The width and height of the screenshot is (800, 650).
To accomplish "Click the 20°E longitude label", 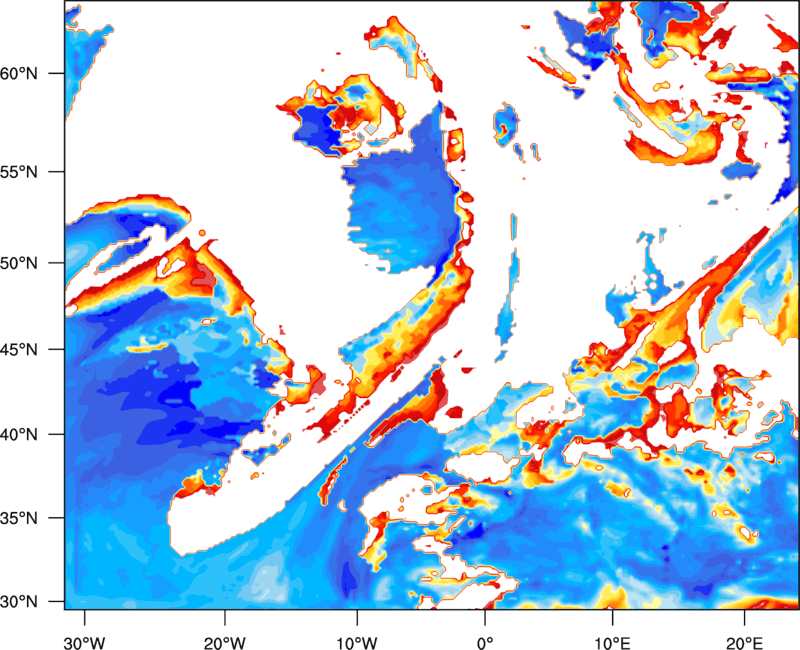I will pyautogui.click(x=744, y=642).
